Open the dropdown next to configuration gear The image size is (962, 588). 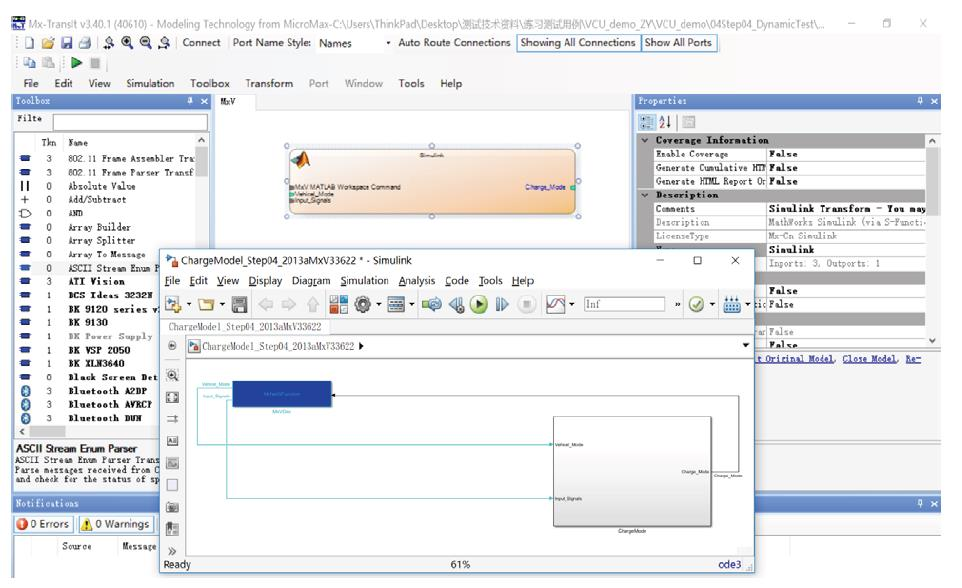point(379,304)
